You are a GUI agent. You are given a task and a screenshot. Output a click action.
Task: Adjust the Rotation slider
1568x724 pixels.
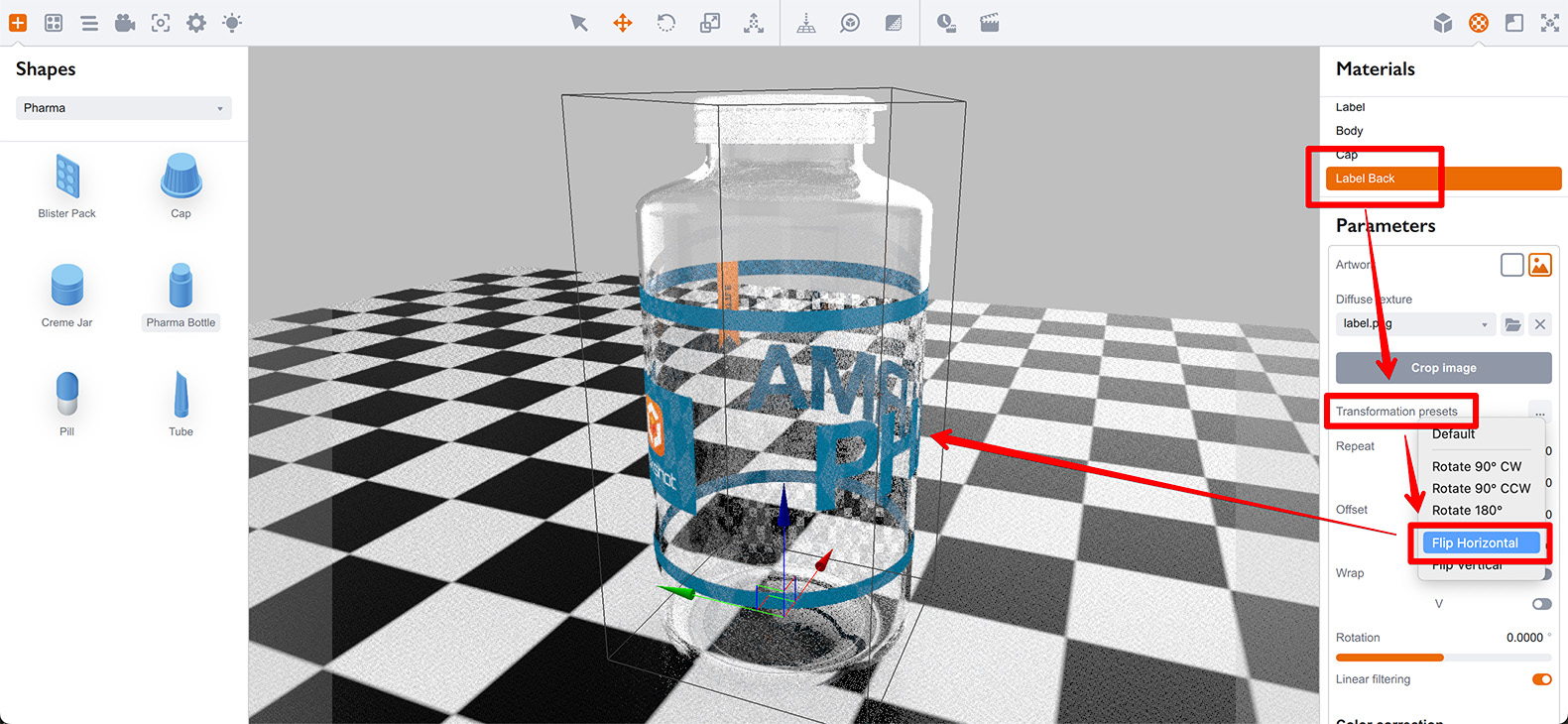tap(1443, 658)
